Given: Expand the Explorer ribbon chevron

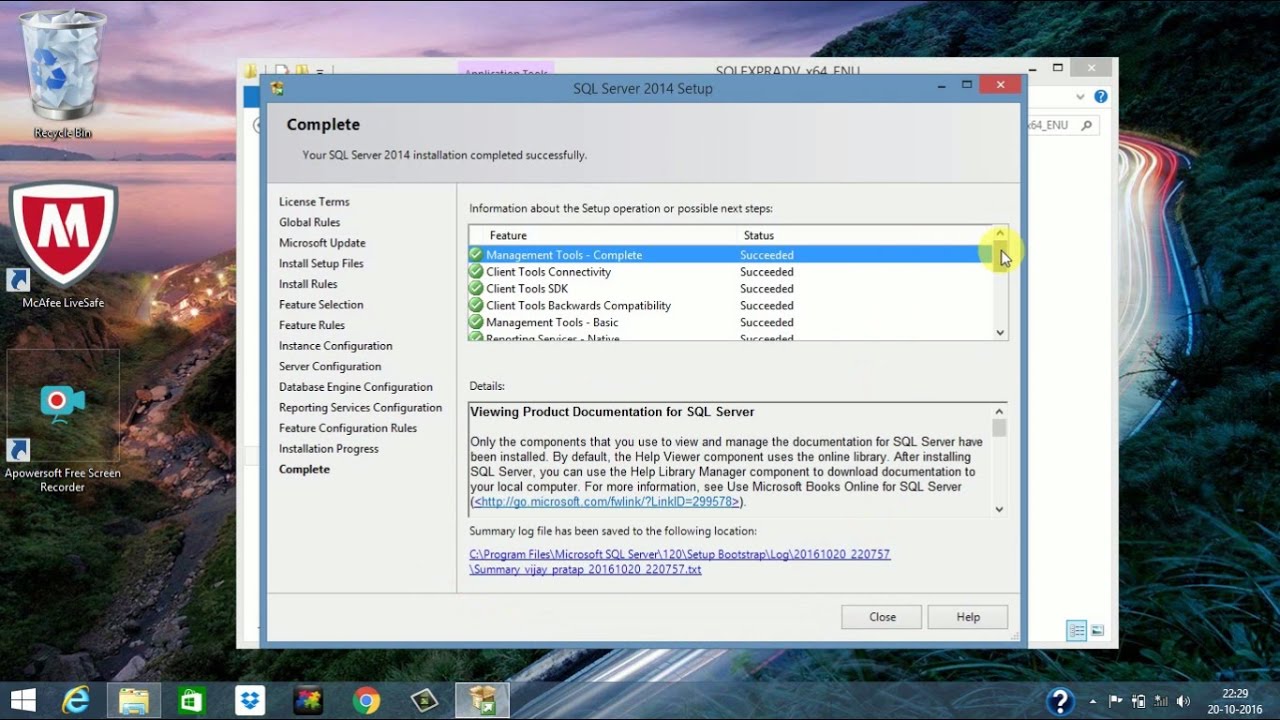Looking at the screenshot, I should pyautogui.click(x=1080, y=97).
